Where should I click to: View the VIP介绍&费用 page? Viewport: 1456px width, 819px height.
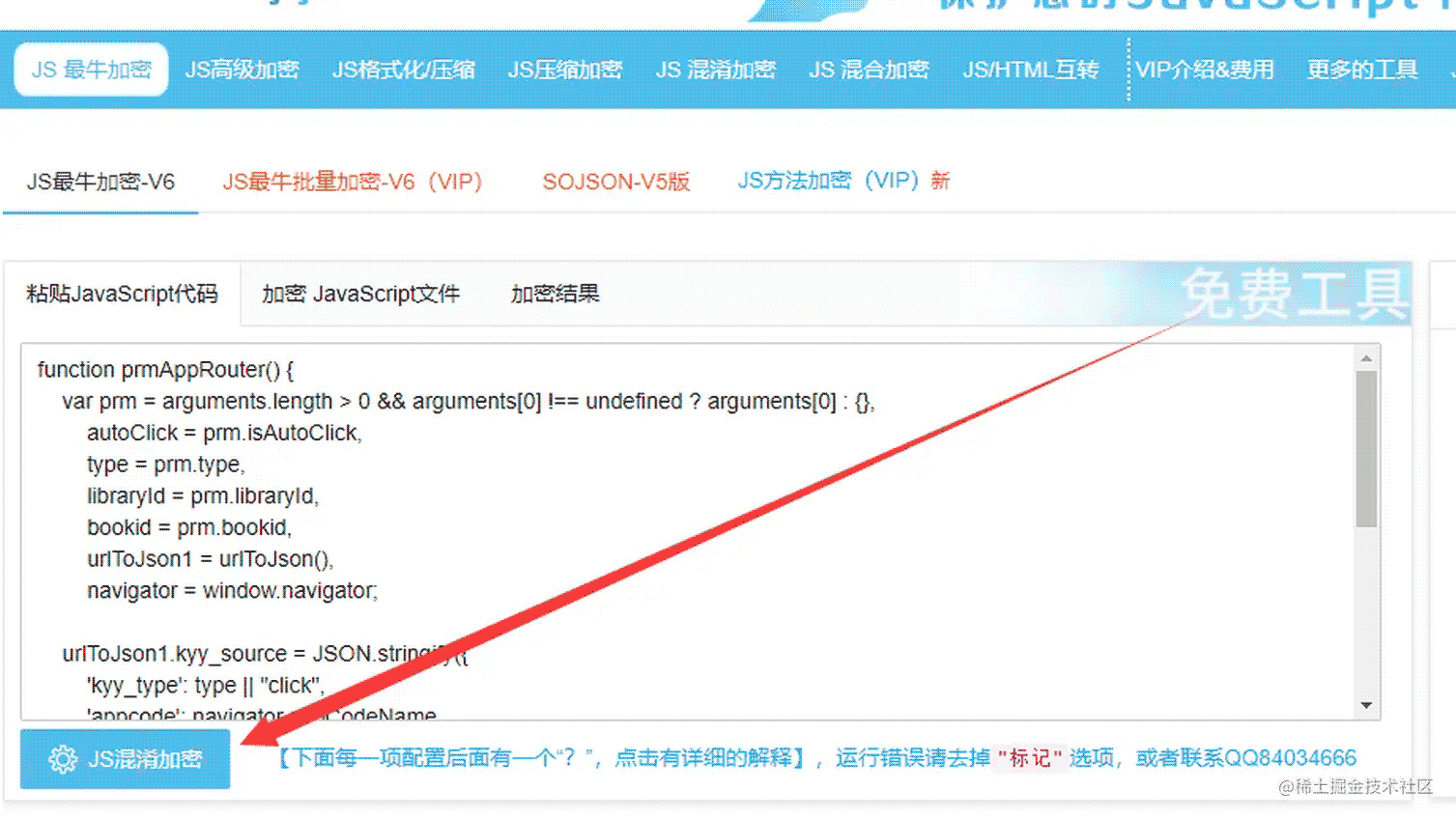[x=1206, y=69]
